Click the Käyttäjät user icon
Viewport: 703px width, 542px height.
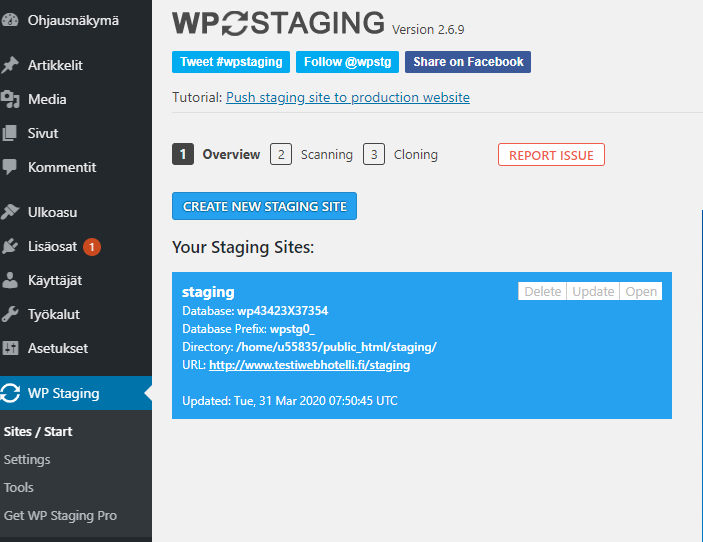point(10,280)
